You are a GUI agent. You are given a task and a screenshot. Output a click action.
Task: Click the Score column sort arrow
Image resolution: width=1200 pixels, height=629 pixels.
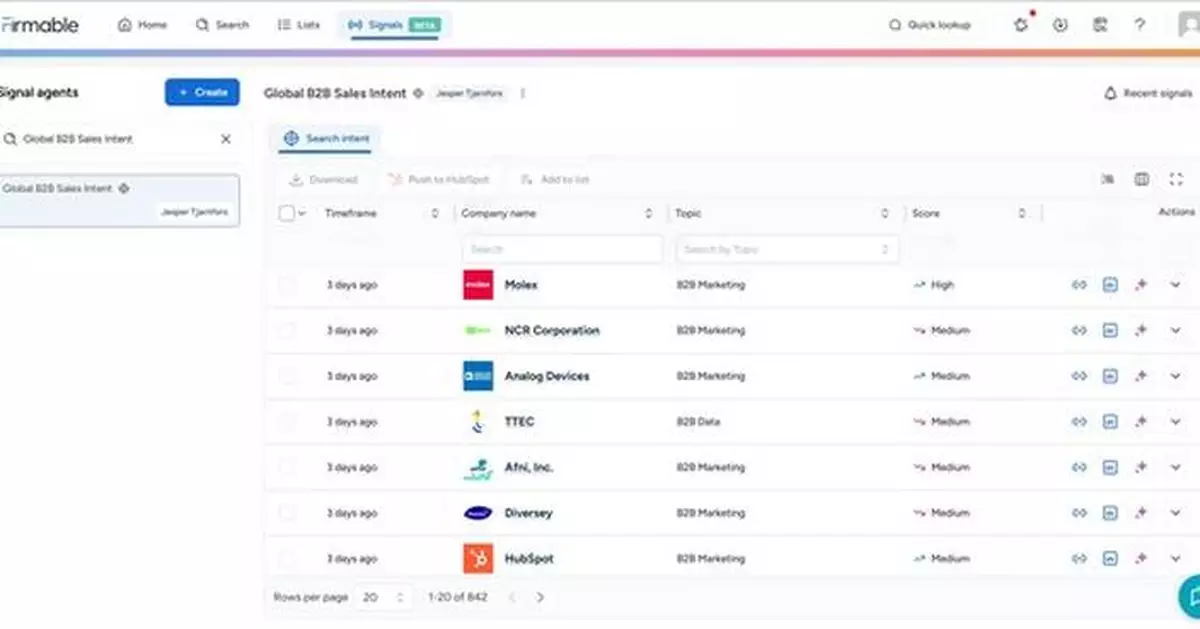click(1022, 212)
